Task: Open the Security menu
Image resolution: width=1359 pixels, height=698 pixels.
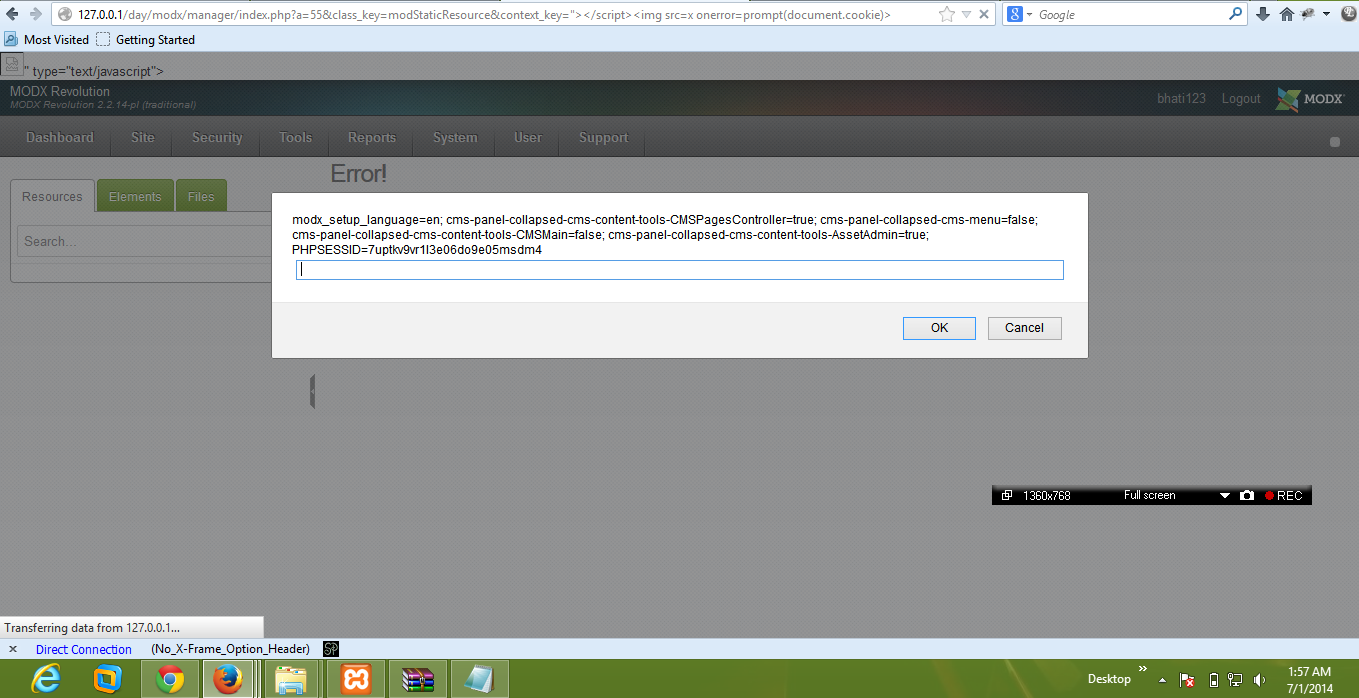Action: click(x=217, y=138)
